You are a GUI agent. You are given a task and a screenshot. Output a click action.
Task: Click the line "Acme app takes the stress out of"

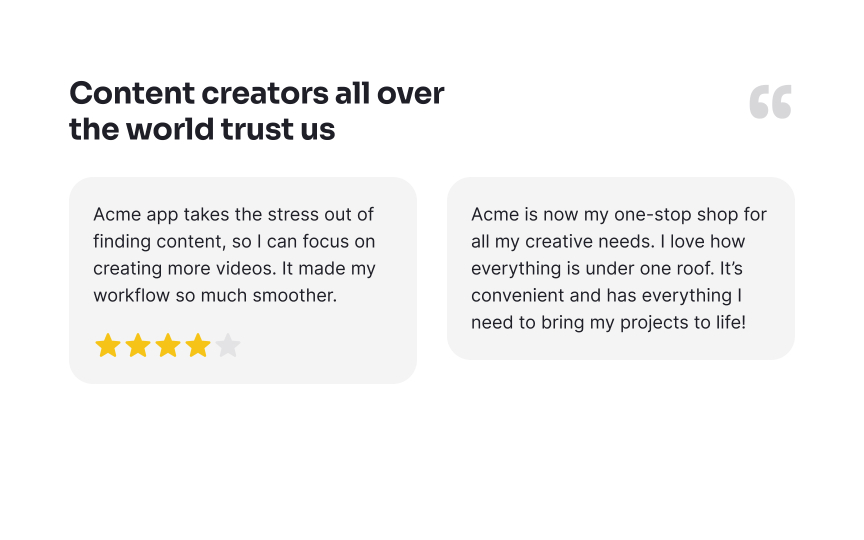click(x=234, y=214)
